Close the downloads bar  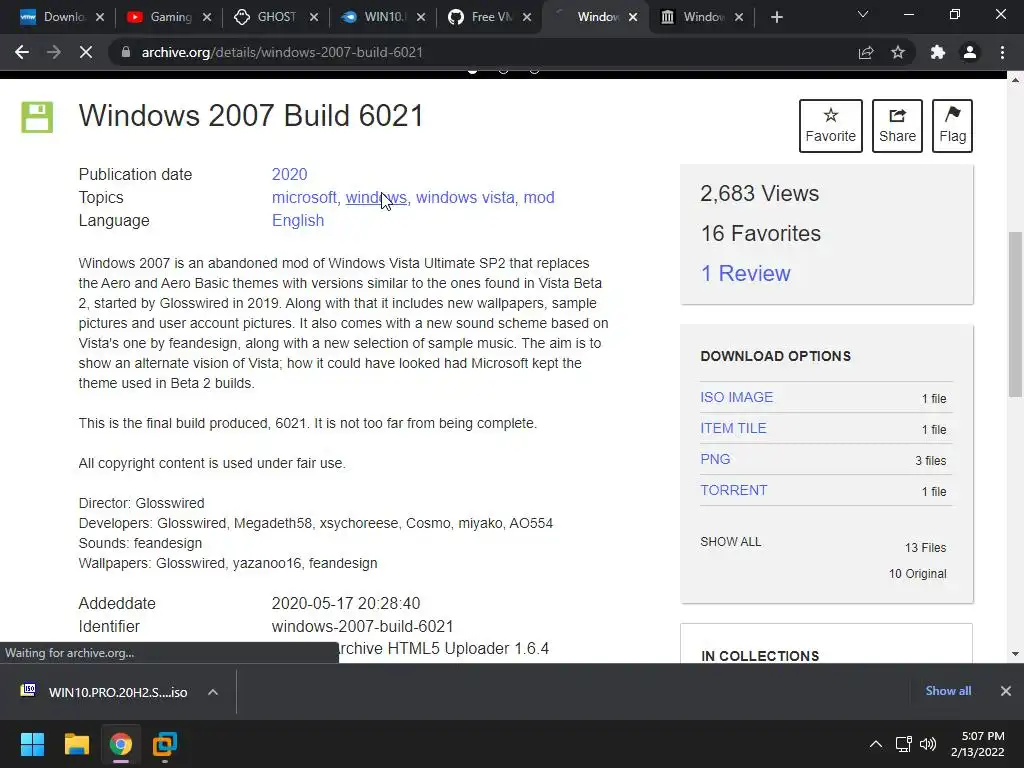tap(1006, 691)
